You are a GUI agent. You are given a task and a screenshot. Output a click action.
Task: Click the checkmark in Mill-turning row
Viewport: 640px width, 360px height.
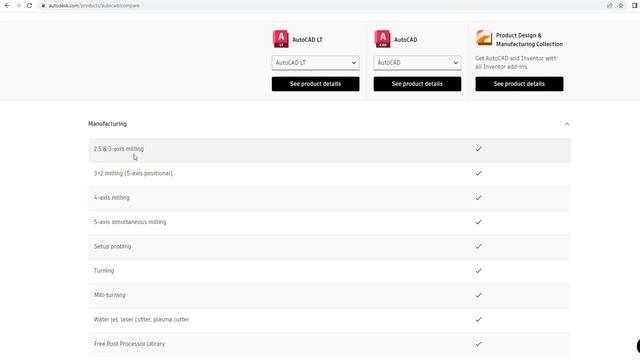pyautogui.click(x=478, y=295)
